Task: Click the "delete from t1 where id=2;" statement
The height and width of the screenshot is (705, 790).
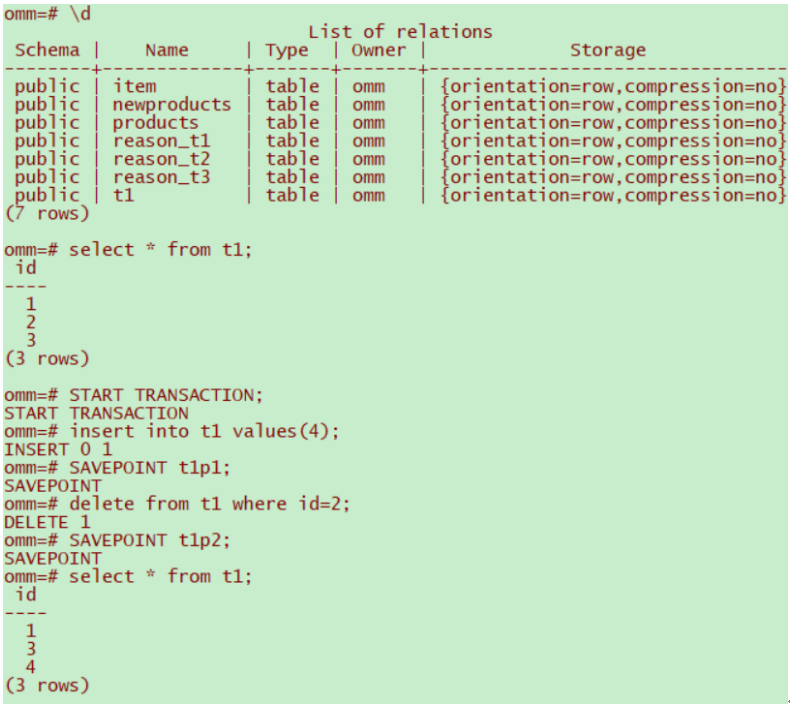Action: (x=210, y=503)
